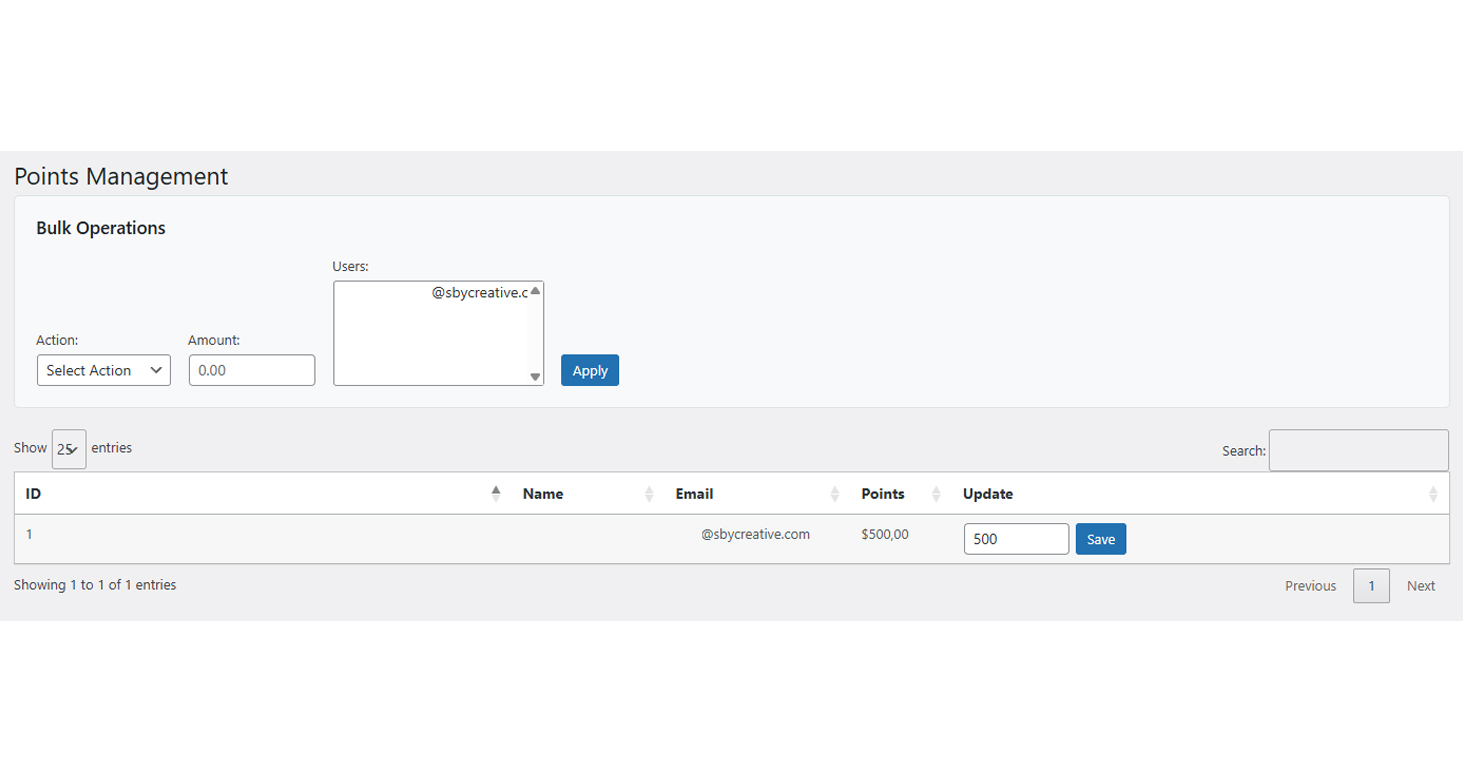
Task: Click inside the Search field
Action: coord(1358,450)
